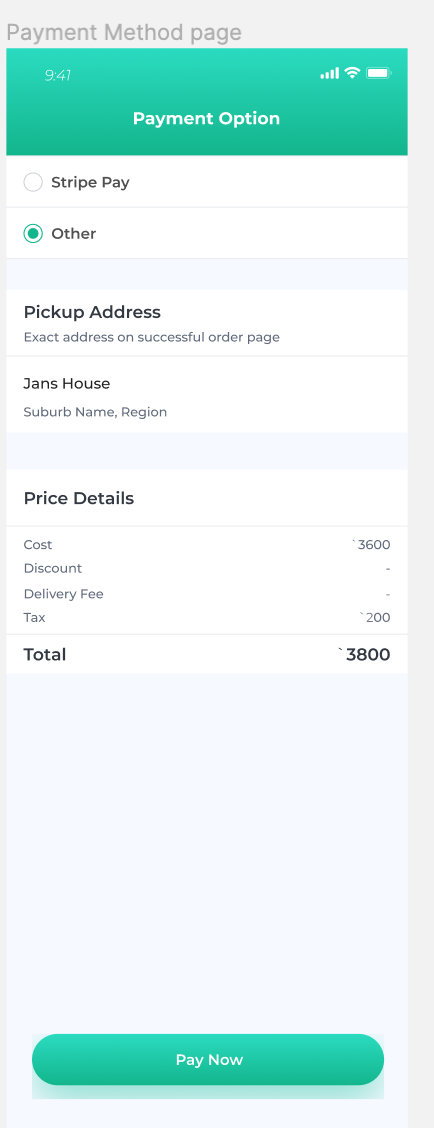Click the Payment Method page frame label
Viewport: 434px width, 1128px height.
[x=124, y=32]
